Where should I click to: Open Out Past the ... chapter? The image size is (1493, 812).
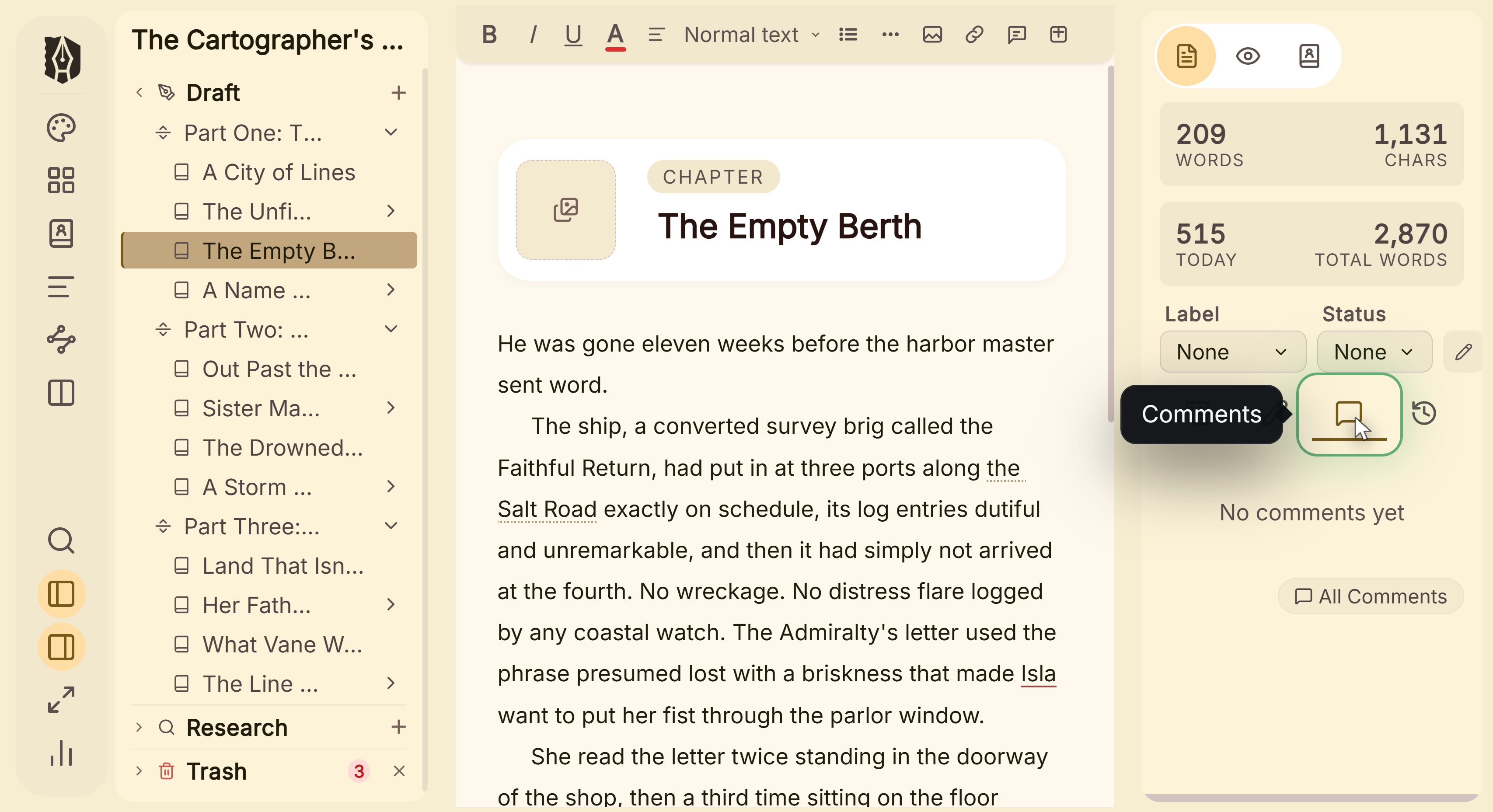(269, 369)
